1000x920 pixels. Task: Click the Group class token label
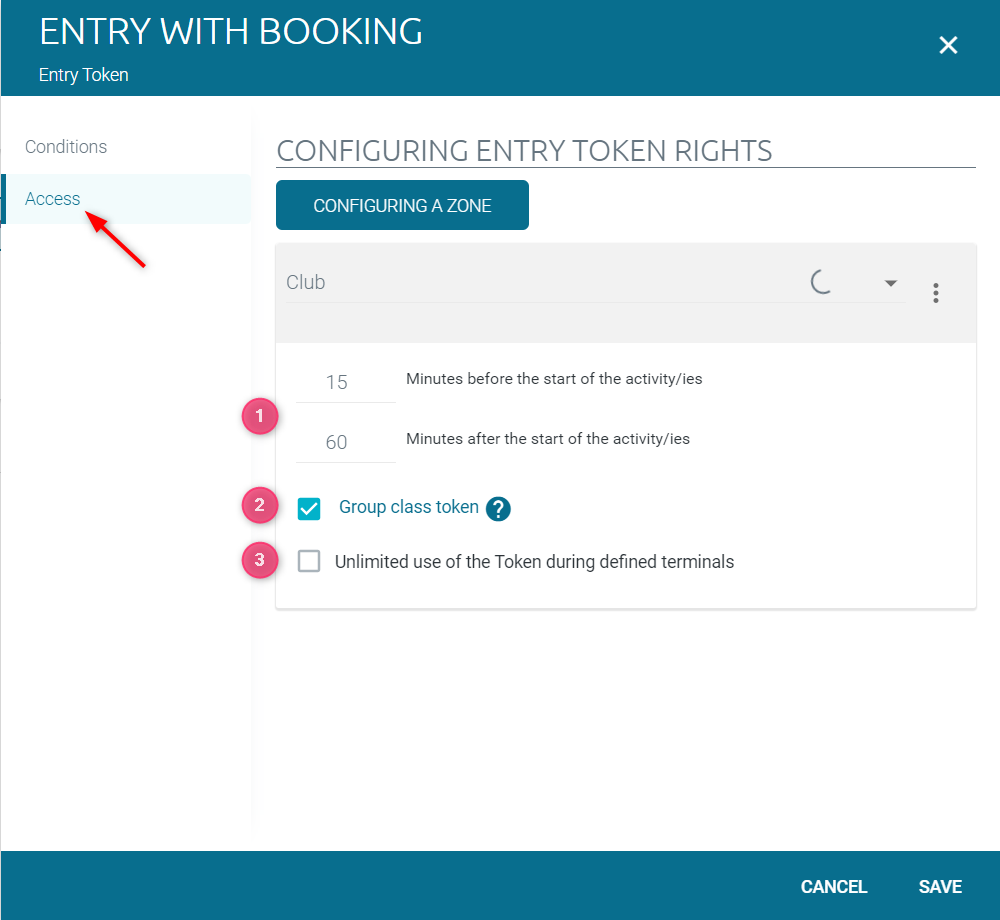click(x=409, y=507)
